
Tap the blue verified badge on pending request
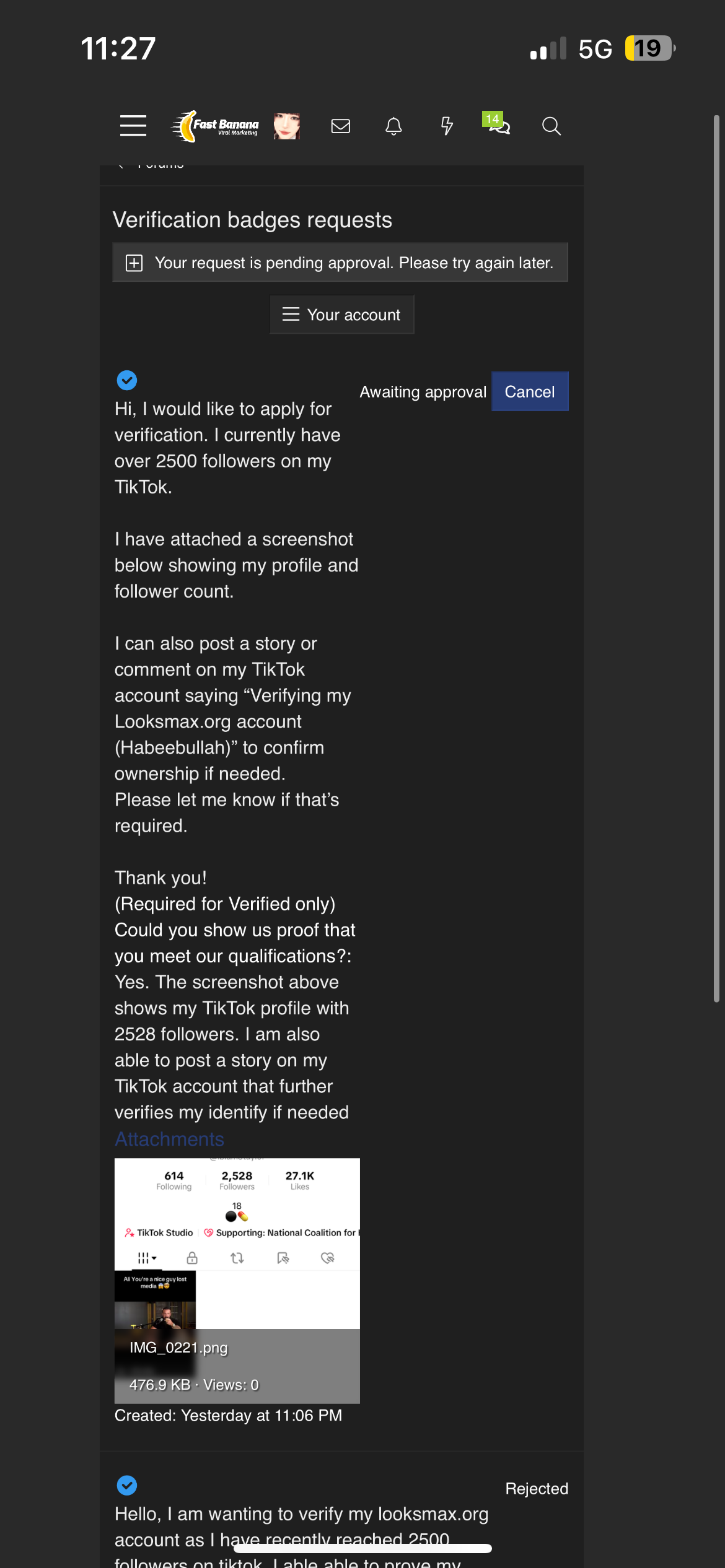[127, 380]
